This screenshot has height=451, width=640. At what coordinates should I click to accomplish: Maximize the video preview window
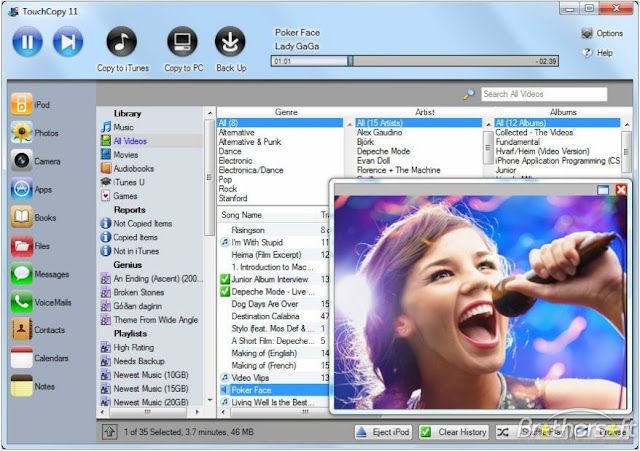603,190
